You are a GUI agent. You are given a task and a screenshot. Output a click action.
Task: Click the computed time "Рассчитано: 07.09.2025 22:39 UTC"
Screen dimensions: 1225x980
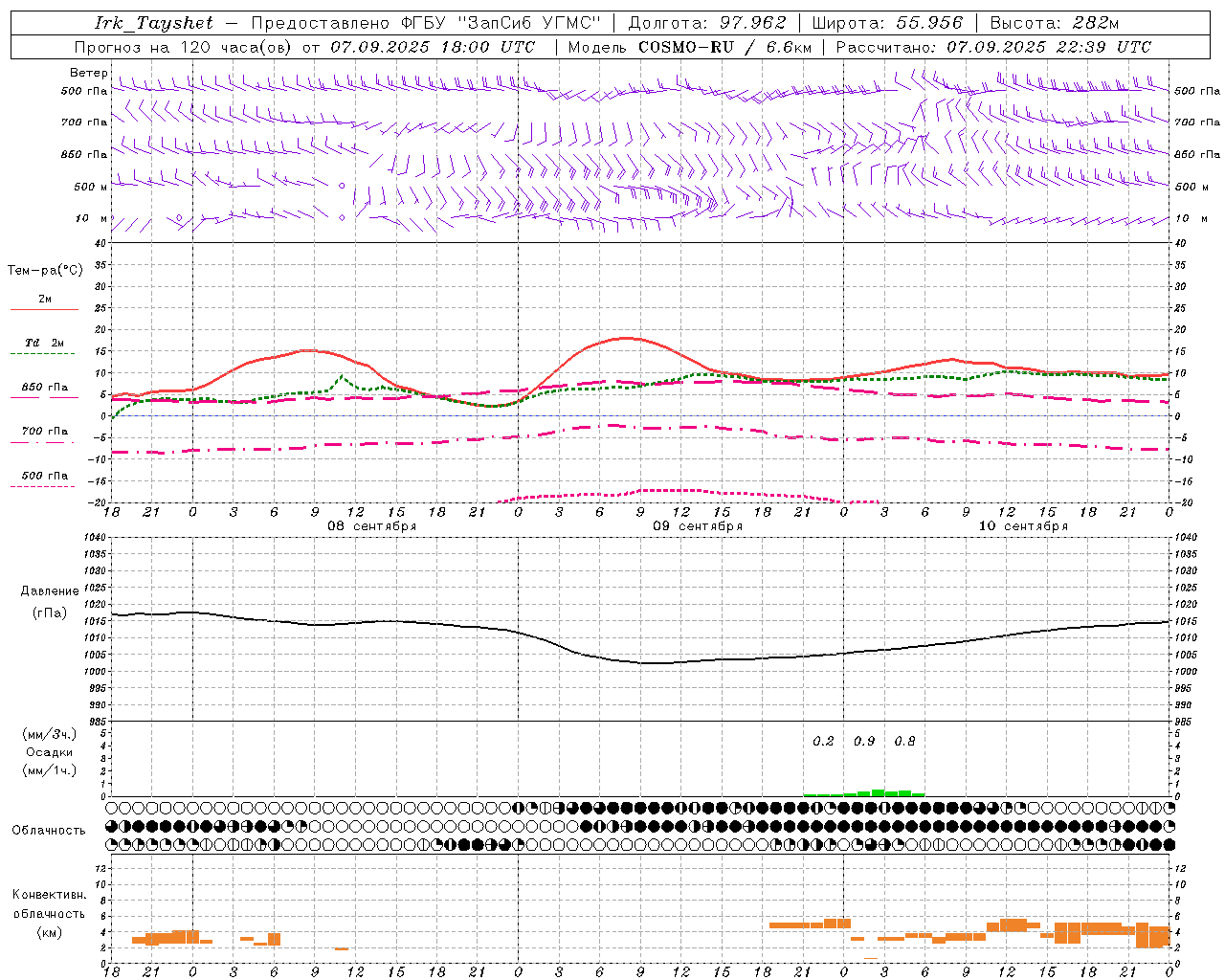[993, 46]
